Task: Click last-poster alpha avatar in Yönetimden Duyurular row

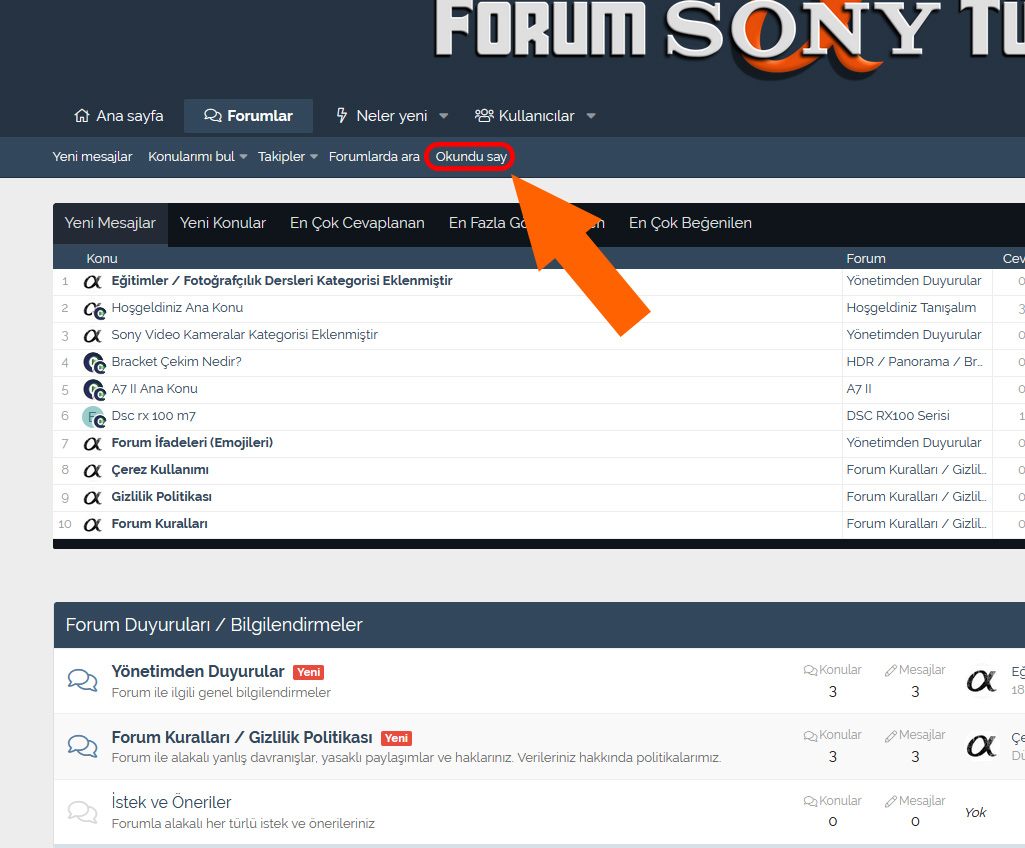Action: [x=981, y=681]
